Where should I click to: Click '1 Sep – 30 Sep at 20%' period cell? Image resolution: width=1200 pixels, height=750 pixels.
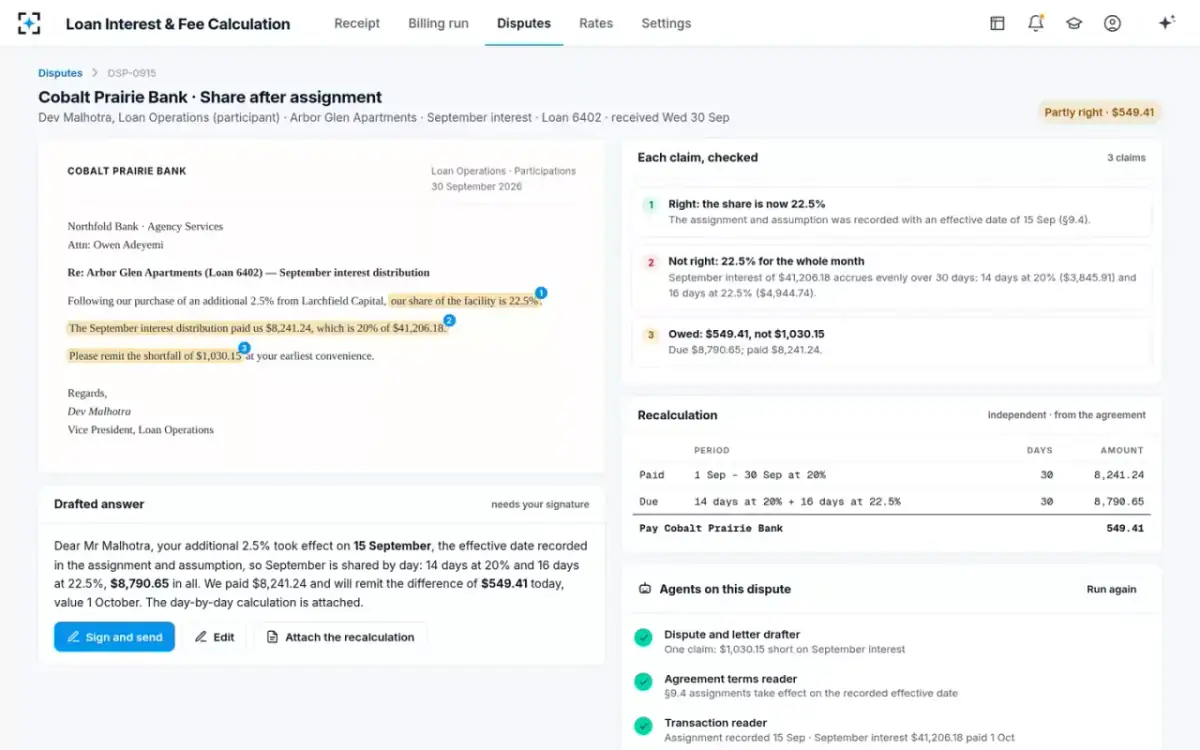click(x=760, y=475)
